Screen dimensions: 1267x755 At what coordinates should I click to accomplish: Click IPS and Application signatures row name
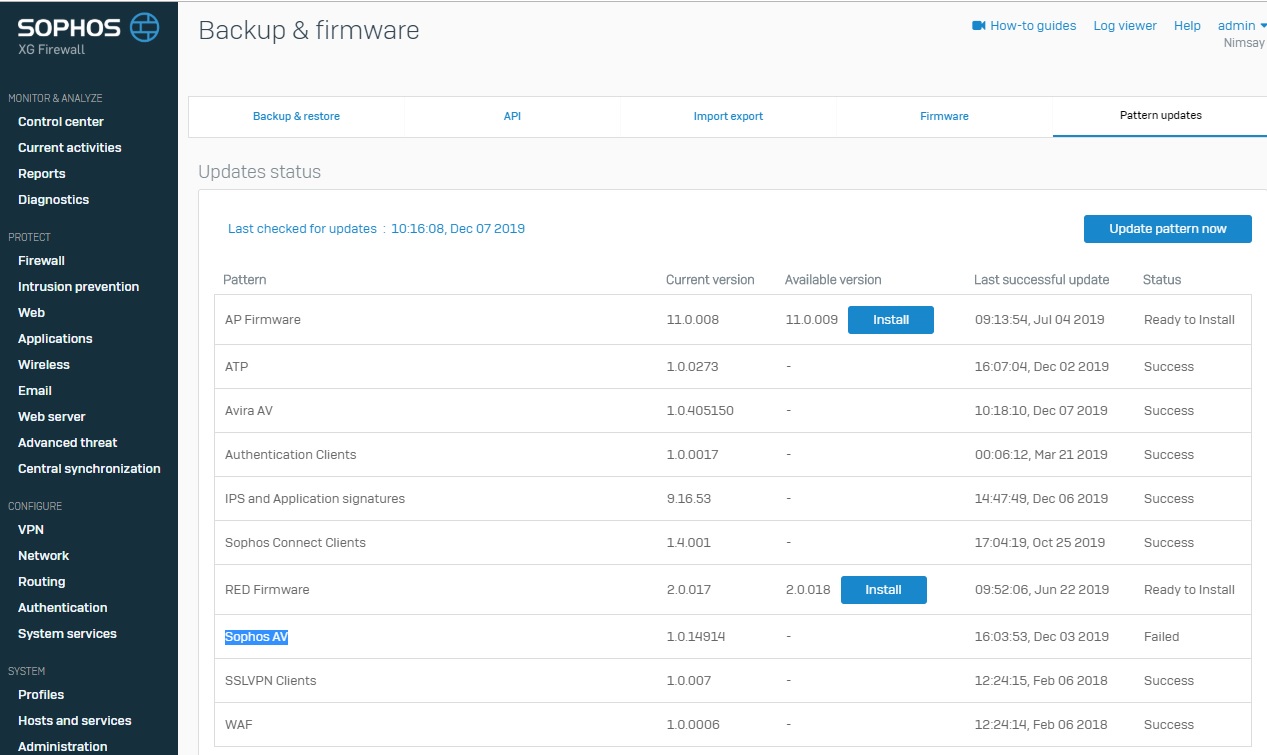point(315,499)
